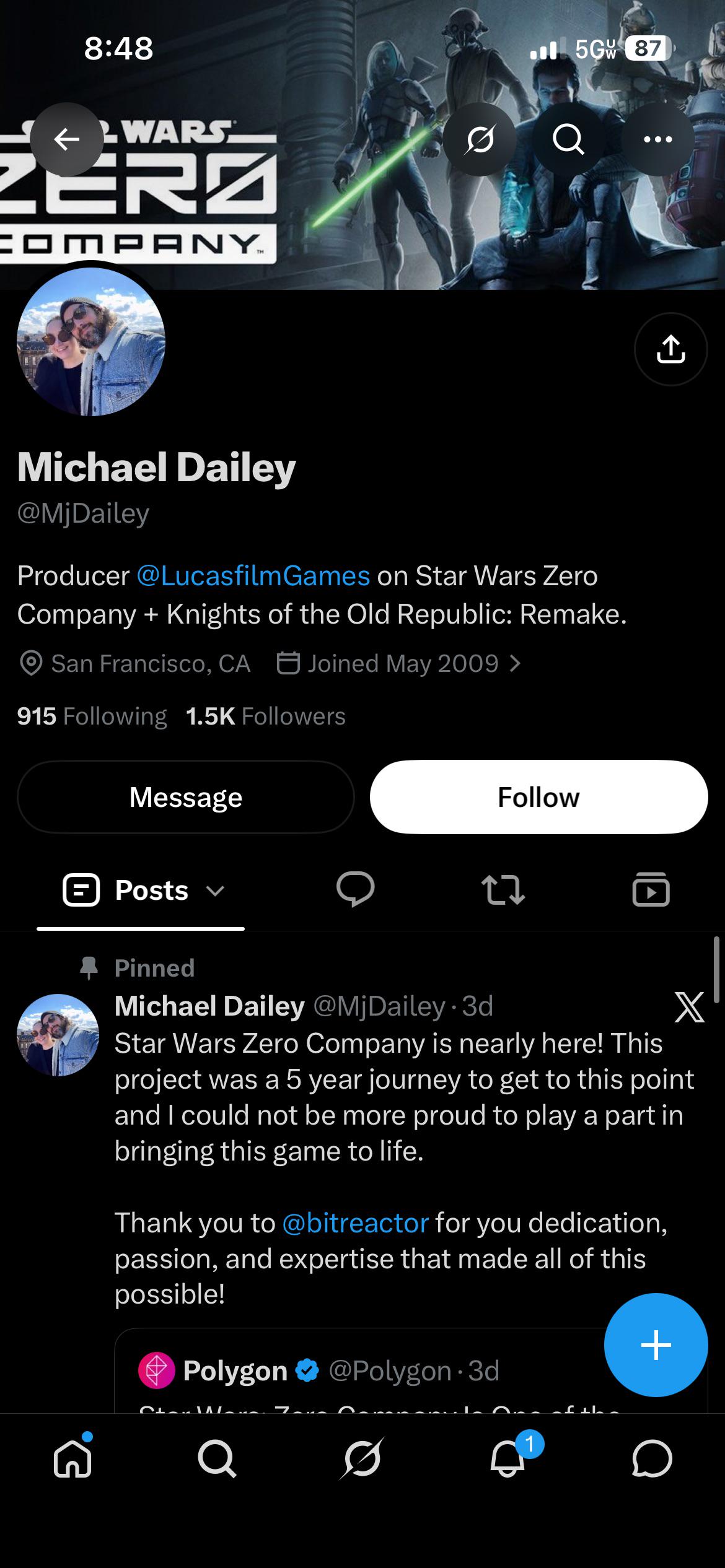The image size is (725, 1568).
Task: View Michael Dailey's profile picture
Action: 91,342
